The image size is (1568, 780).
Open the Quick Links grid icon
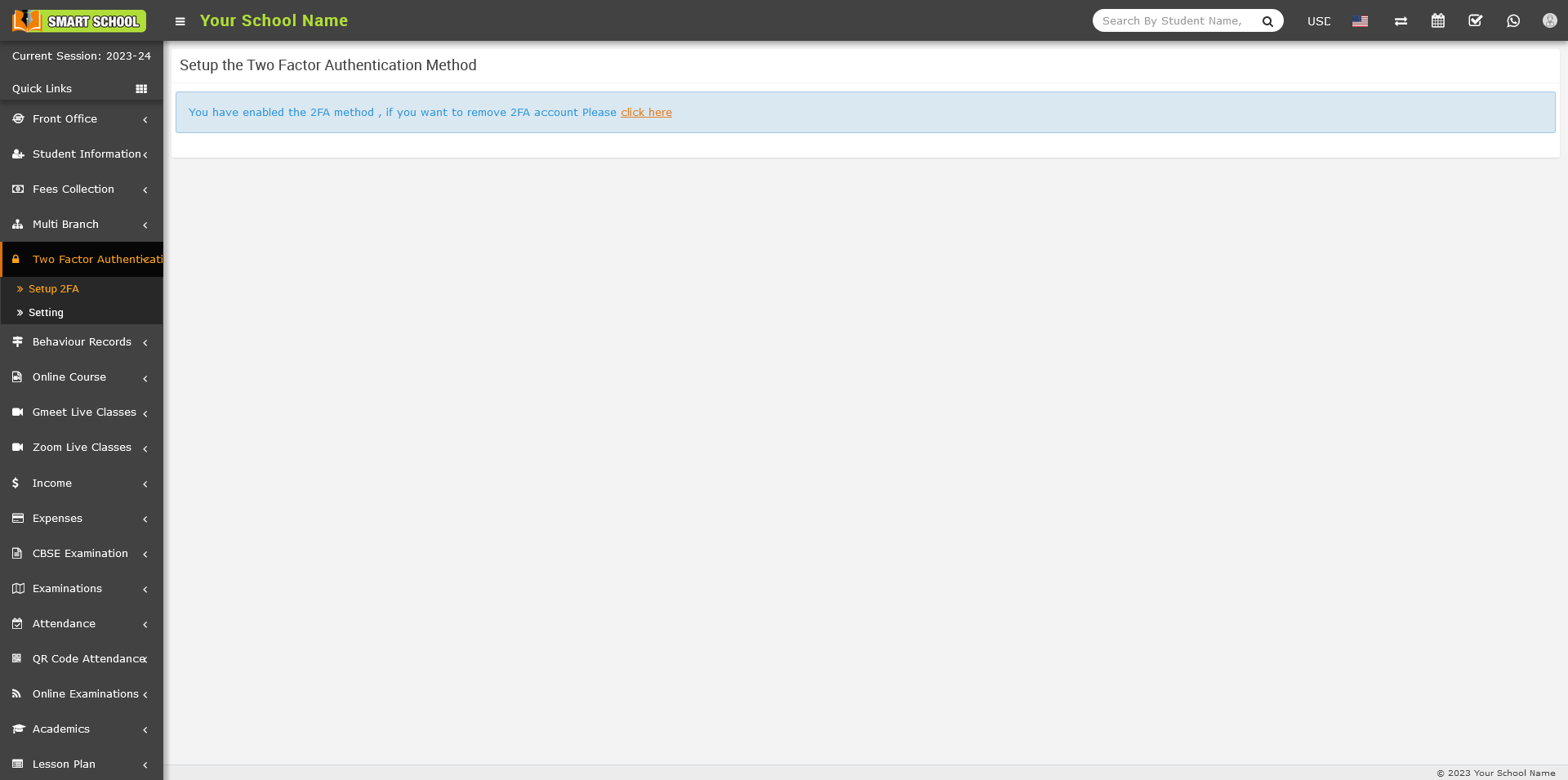(x=141, y=89)
